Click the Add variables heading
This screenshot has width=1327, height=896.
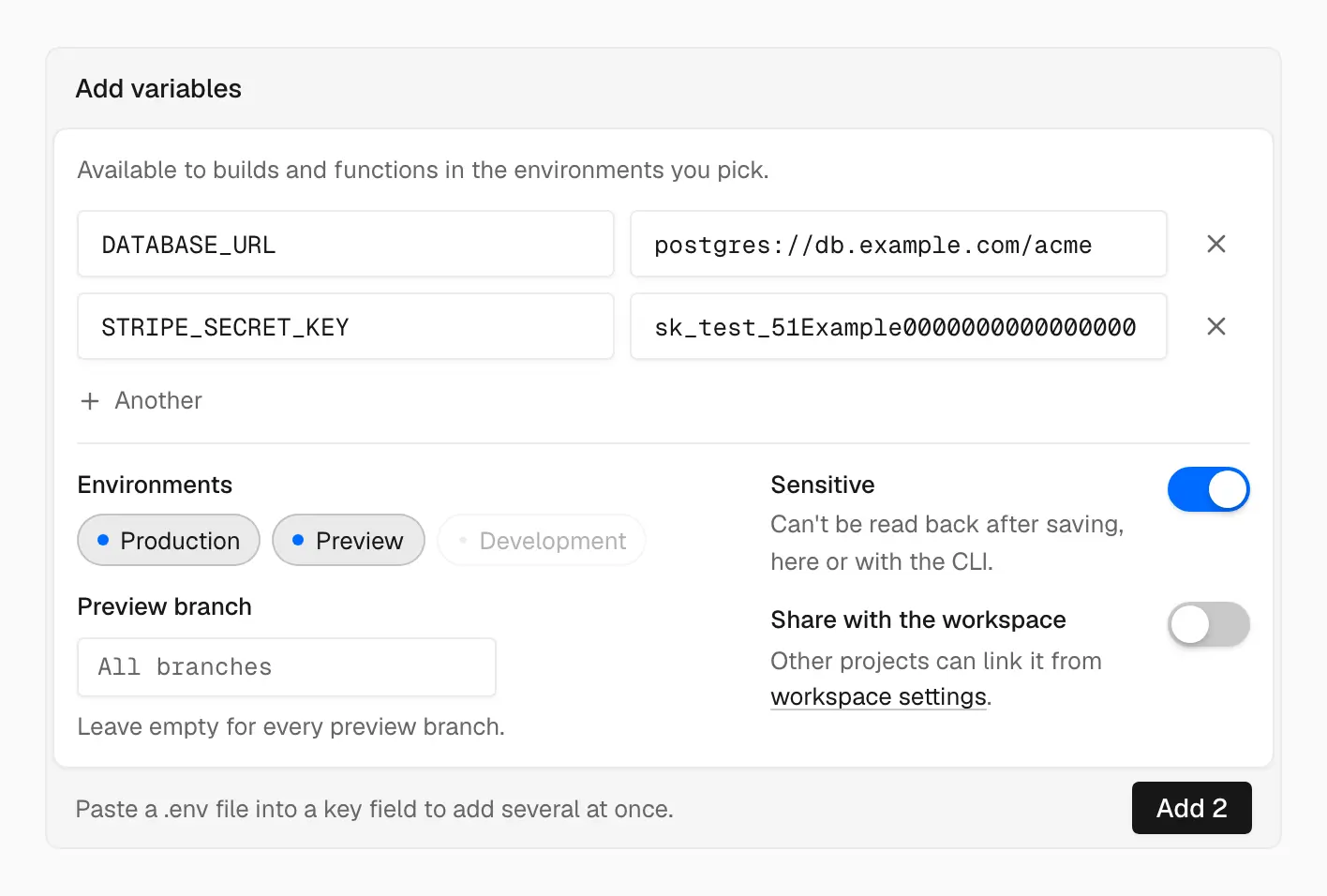coord(158,89)
